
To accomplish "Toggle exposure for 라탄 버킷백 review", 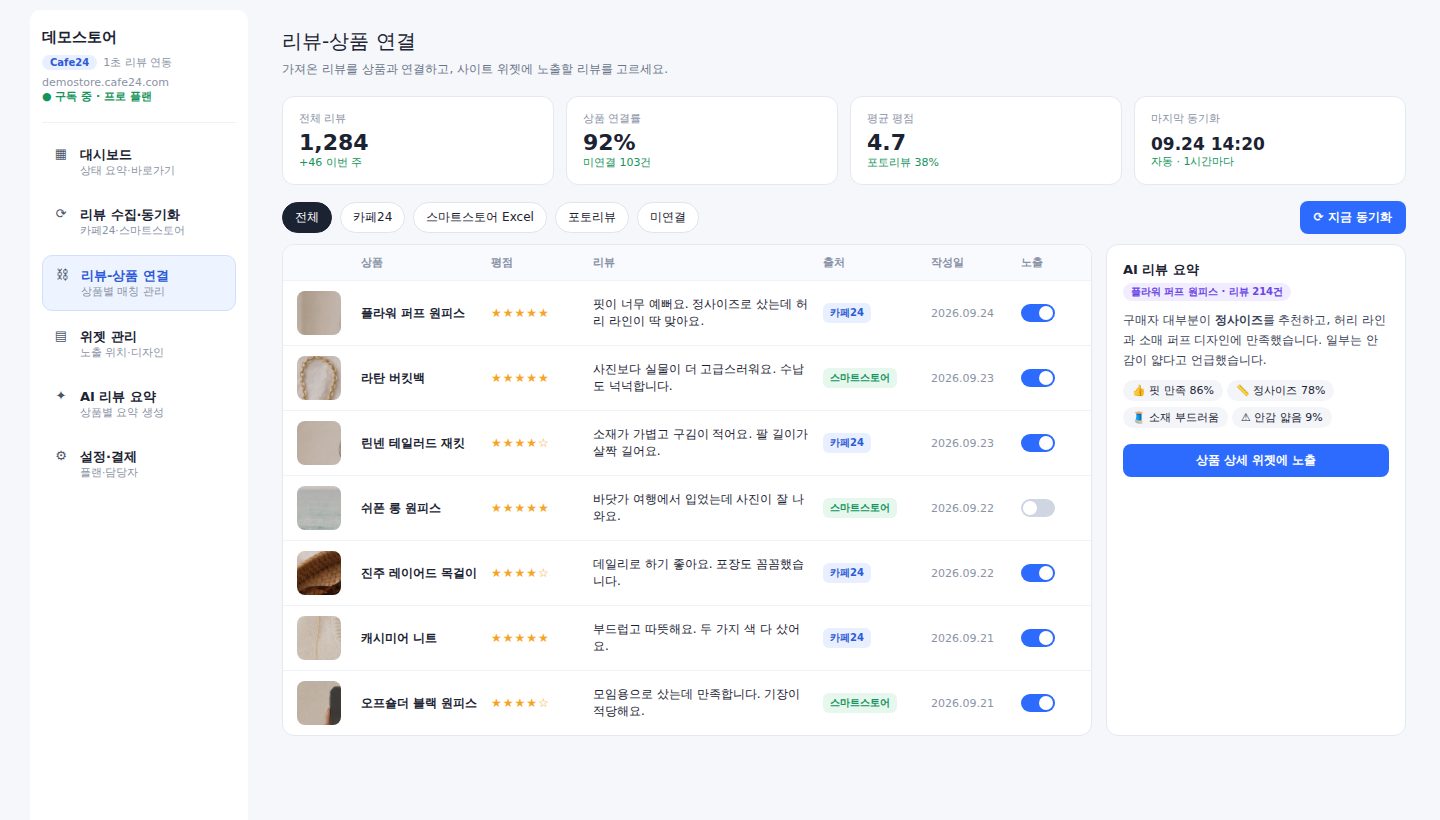I will click(1038, 378).
